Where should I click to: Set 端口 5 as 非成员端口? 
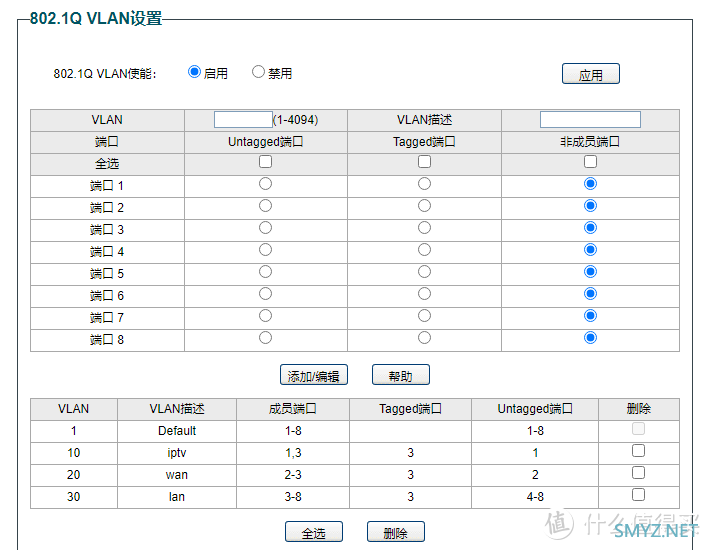[590, 272]
